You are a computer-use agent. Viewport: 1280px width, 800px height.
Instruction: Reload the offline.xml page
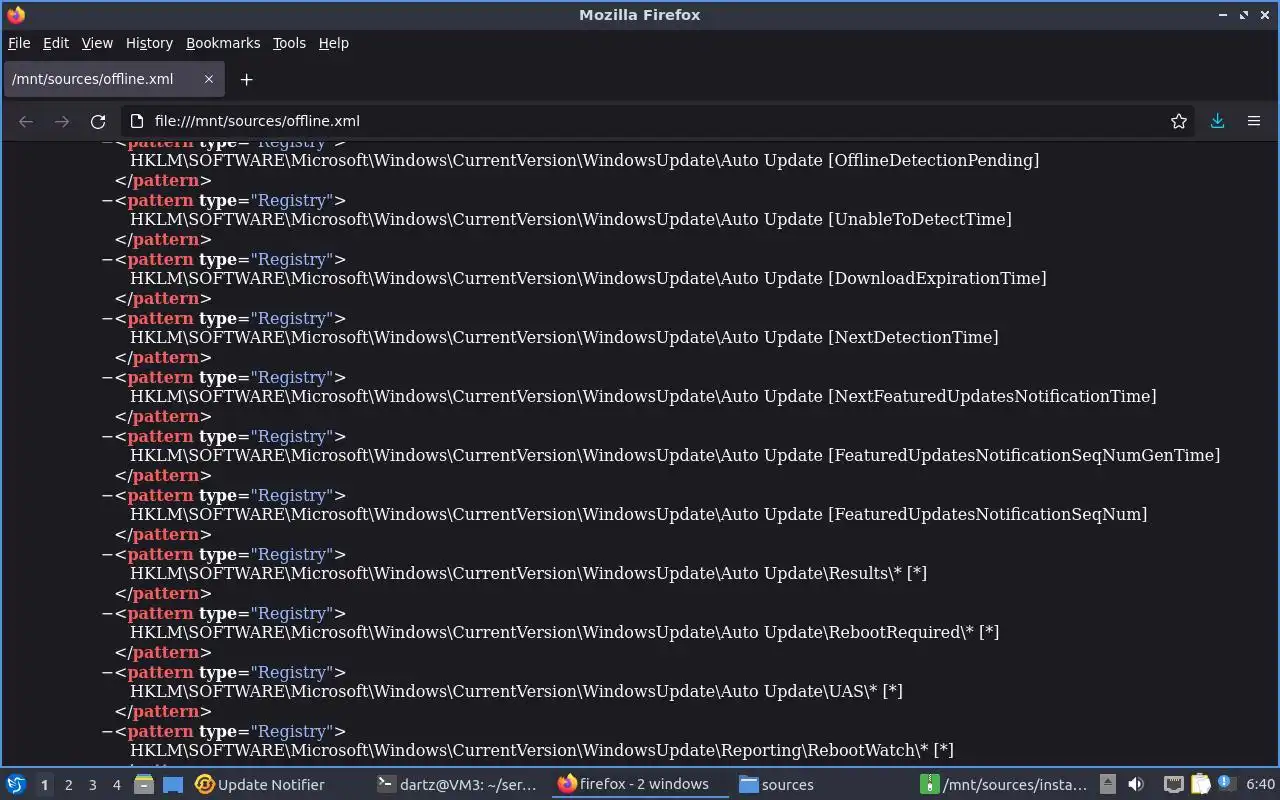point(98,121)
